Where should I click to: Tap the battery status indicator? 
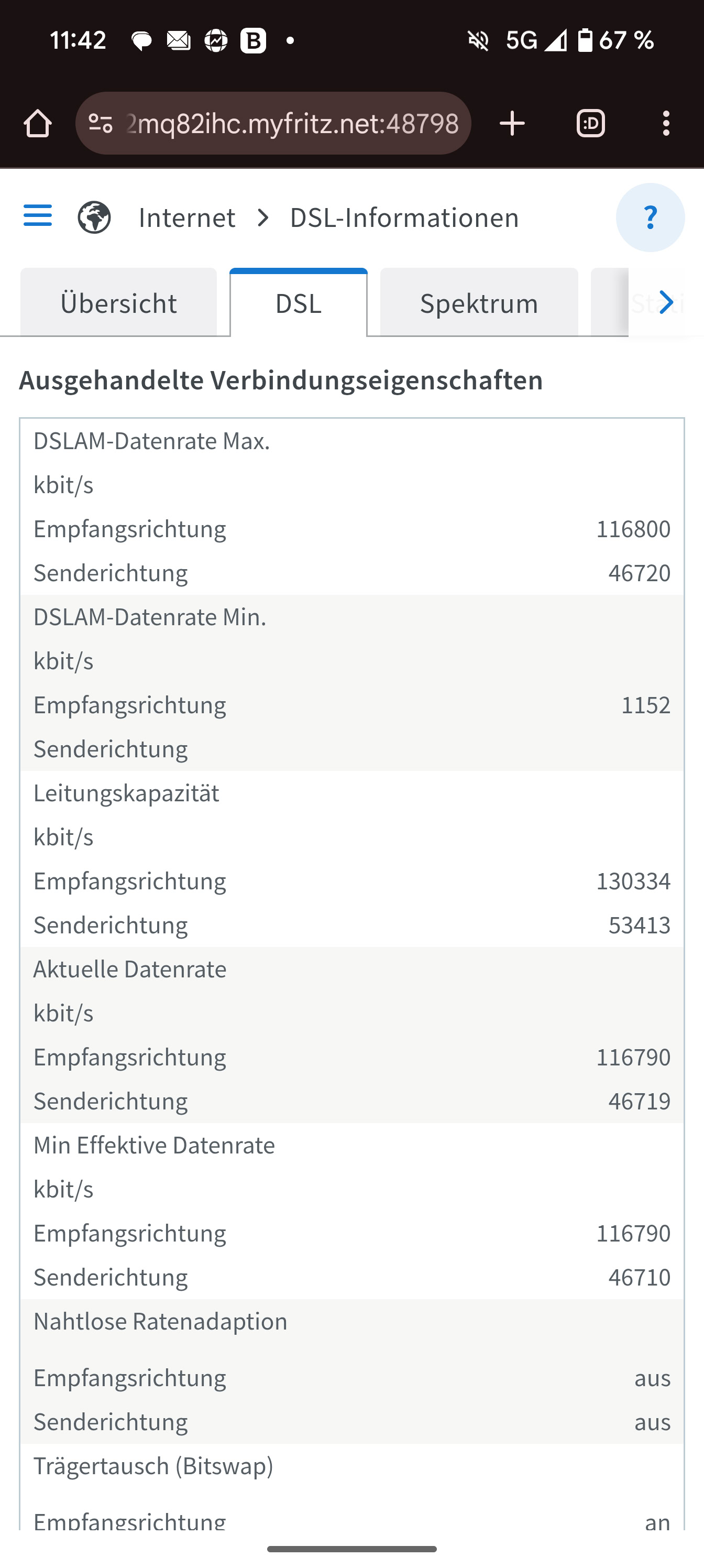(x=585, y=41)
